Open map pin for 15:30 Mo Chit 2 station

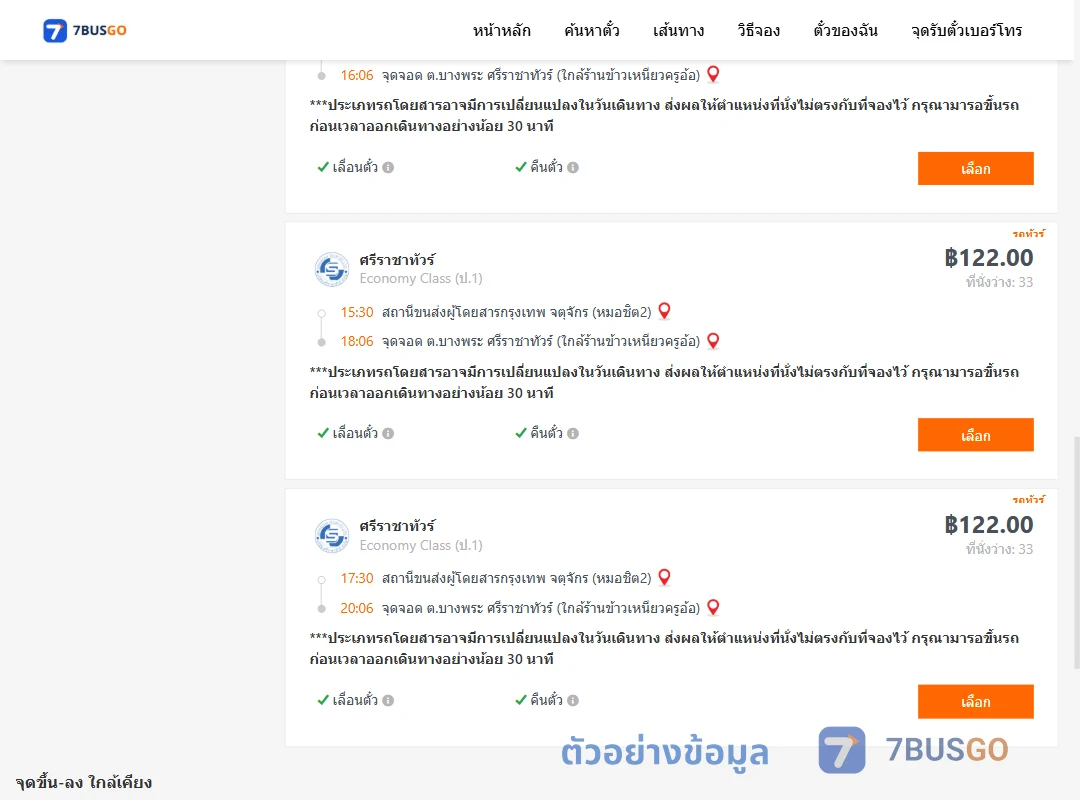[665, 311]
